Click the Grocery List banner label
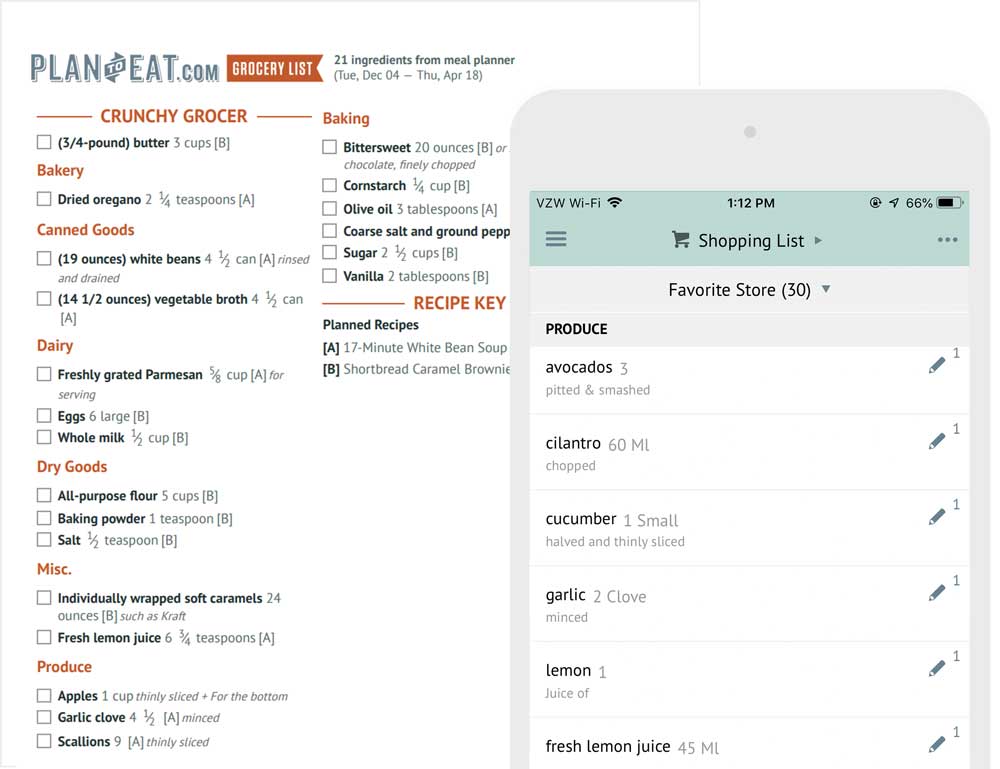1000x769 pixels. (x=274, y=68)
